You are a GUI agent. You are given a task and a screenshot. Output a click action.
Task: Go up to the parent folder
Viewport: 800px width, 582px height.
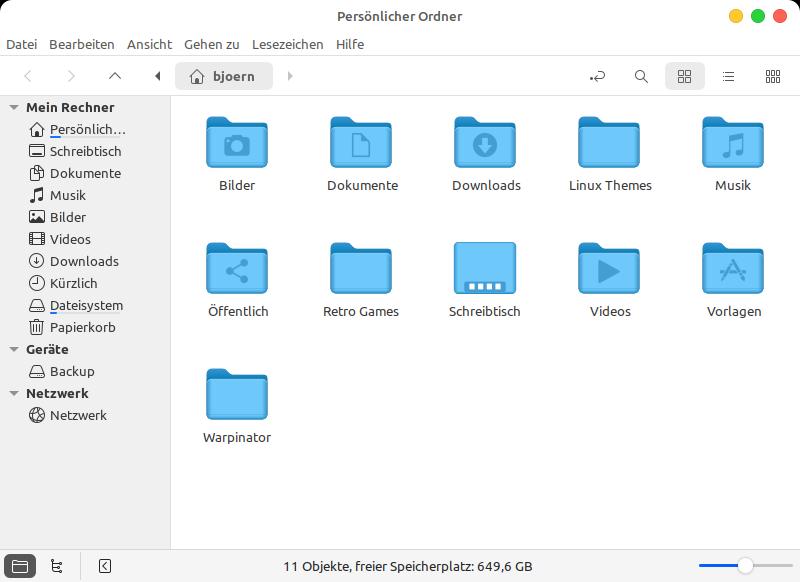pos(115,77)
